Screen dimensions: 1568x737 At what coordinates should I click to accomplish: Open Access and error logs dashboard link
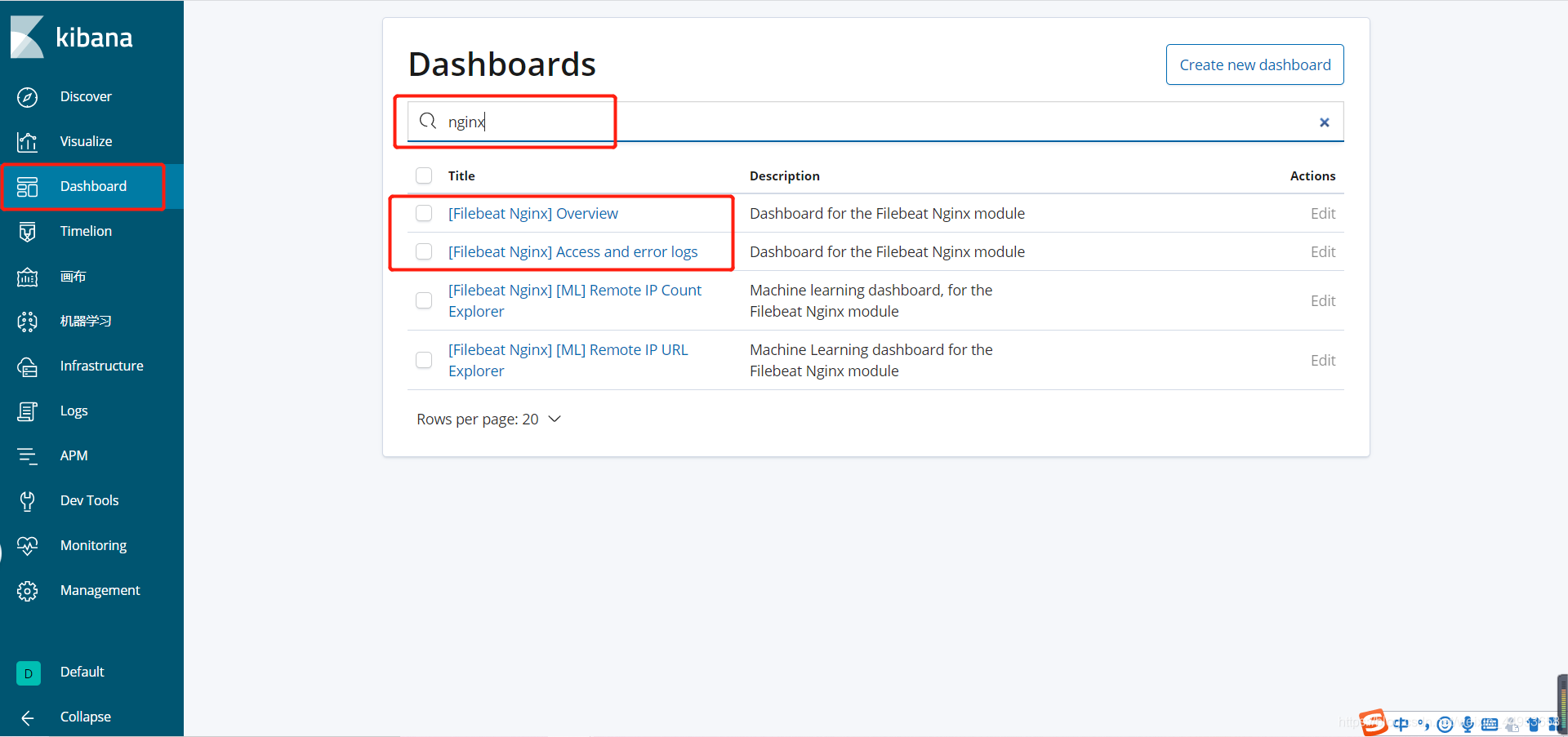pyautogui.click(x=572, y=251)
